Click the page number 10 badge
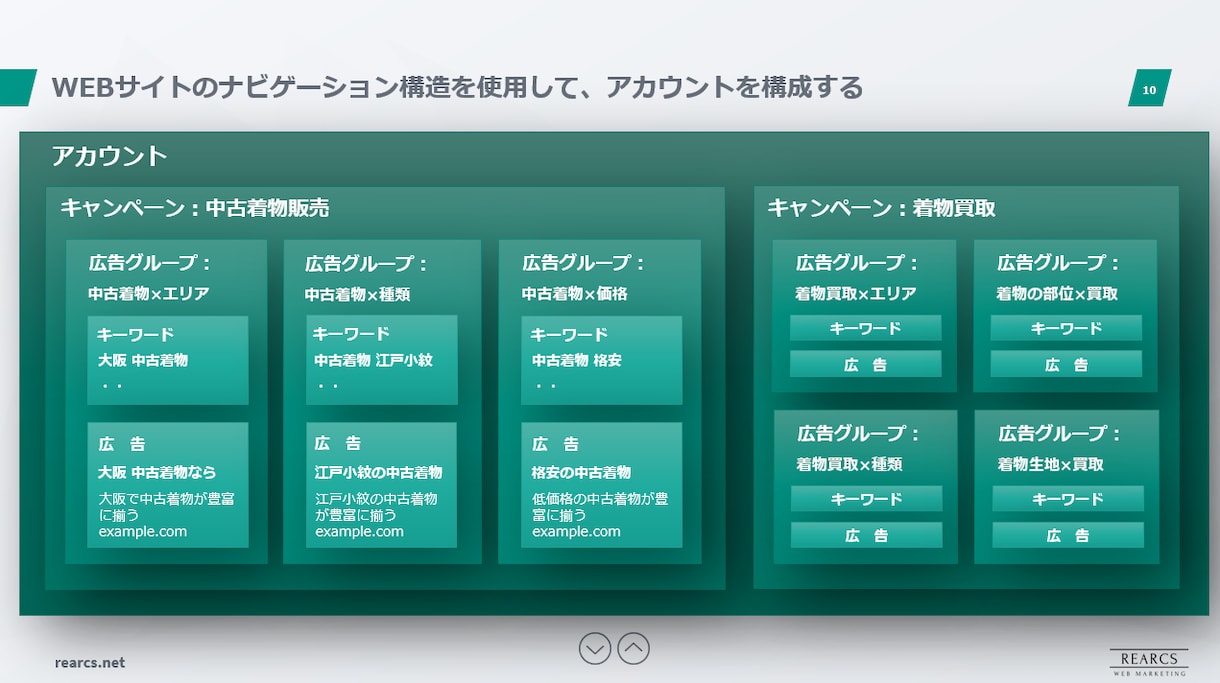Viewport: 1220px width, 683px height. (x=1149, y=90)
